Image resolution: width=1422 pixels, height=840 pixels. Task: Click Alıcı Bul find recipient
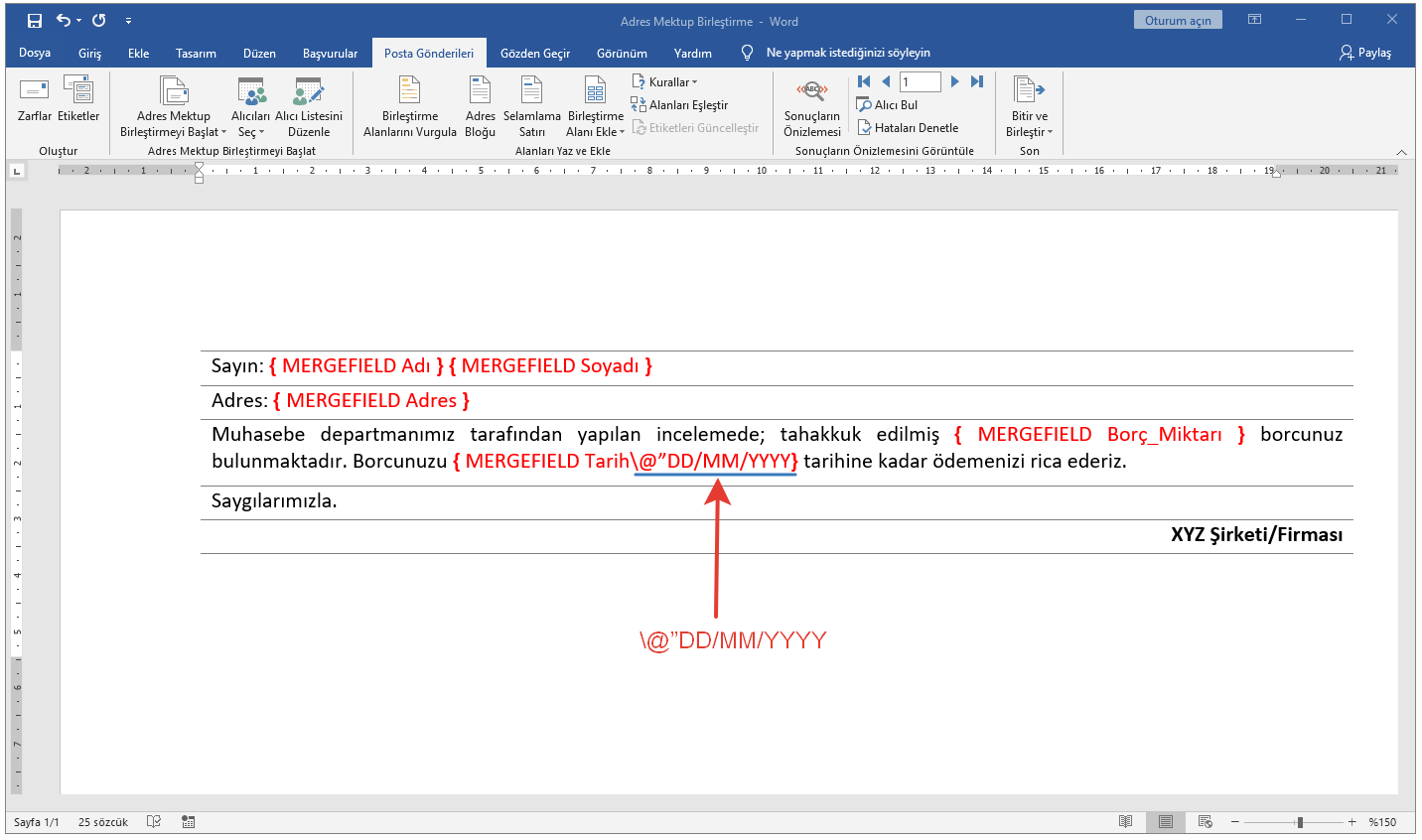[887, 105]
